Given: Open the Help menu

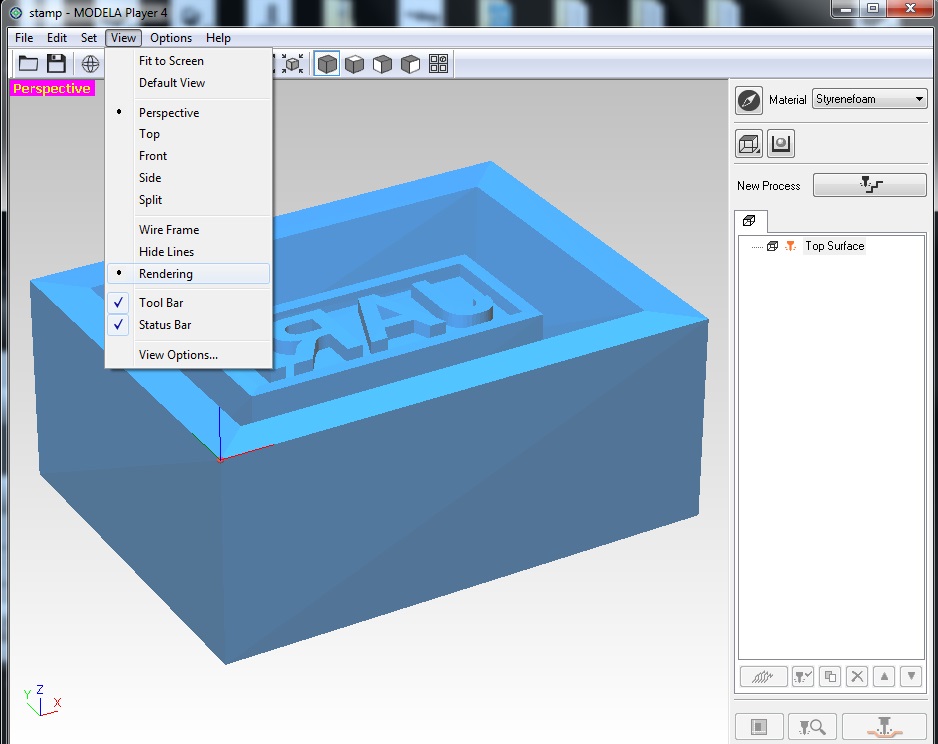Looking at the screenshot, I should click(x=218, y=38).
